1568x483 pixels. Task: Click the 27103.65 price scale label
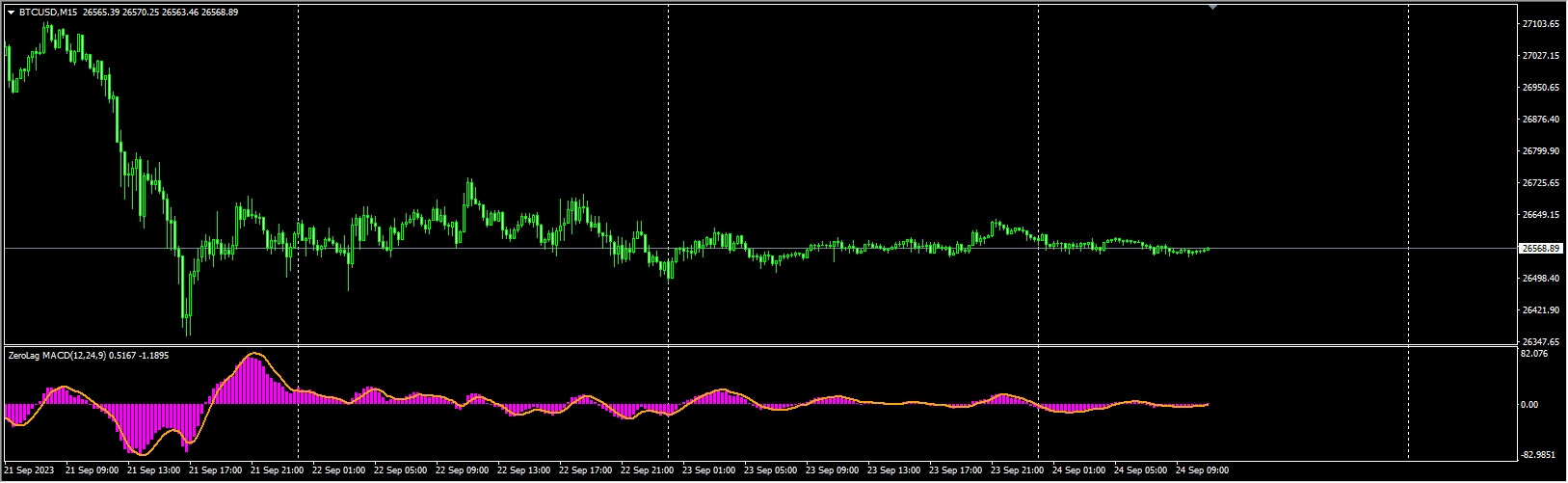(x=1540, y=23)
